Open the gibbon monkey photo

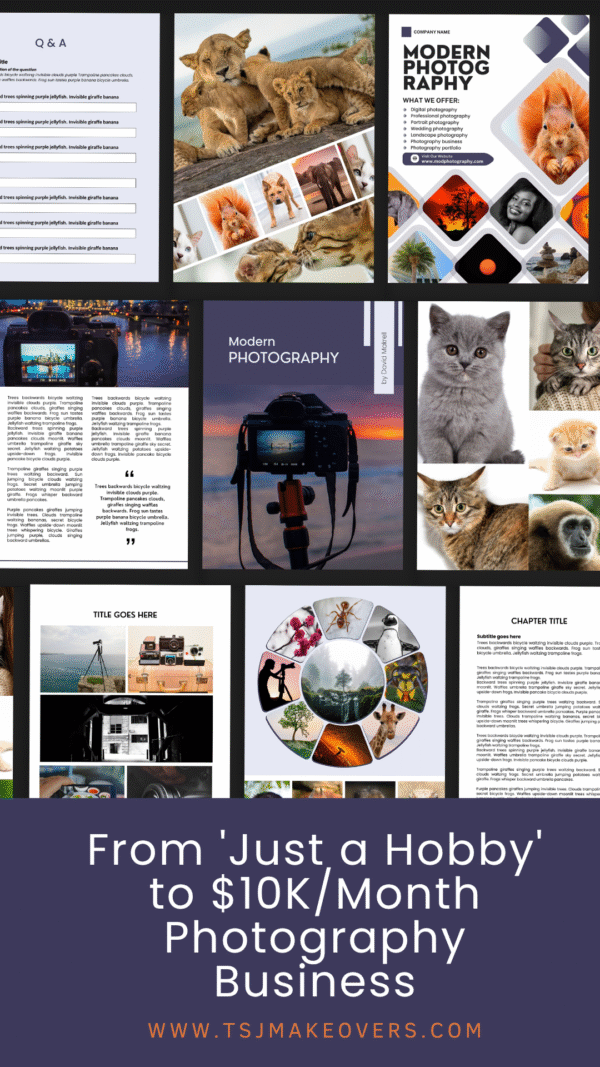click(564, 532)
